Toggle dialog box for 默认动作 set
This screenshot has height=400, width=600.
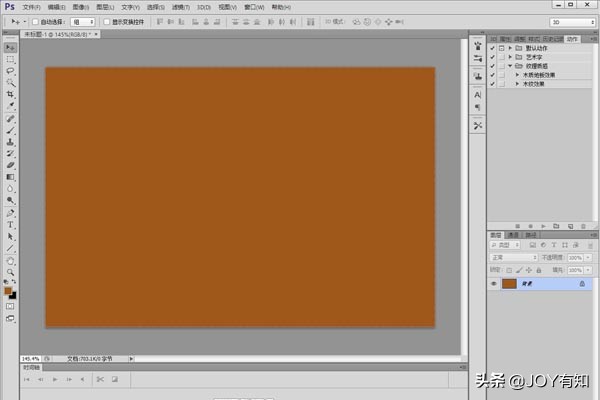point(502,48)
